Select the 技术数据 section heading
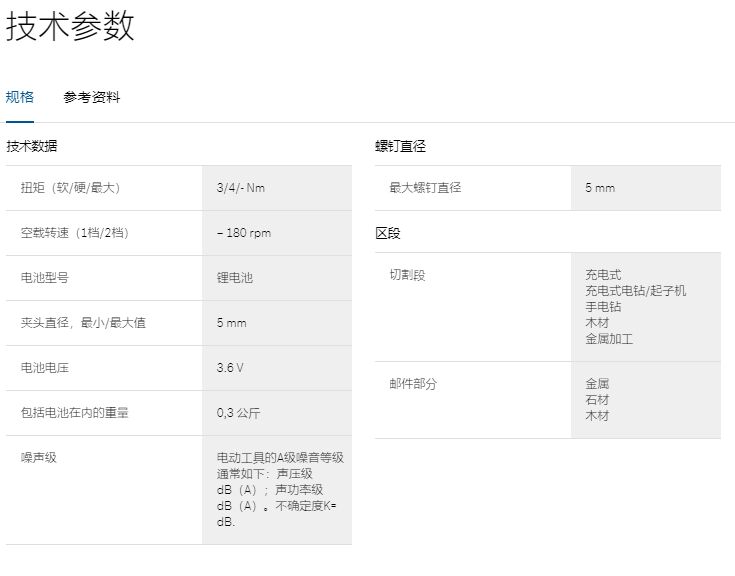The width and height of the screenshot is (735, 576). click(x=32, y=146)
